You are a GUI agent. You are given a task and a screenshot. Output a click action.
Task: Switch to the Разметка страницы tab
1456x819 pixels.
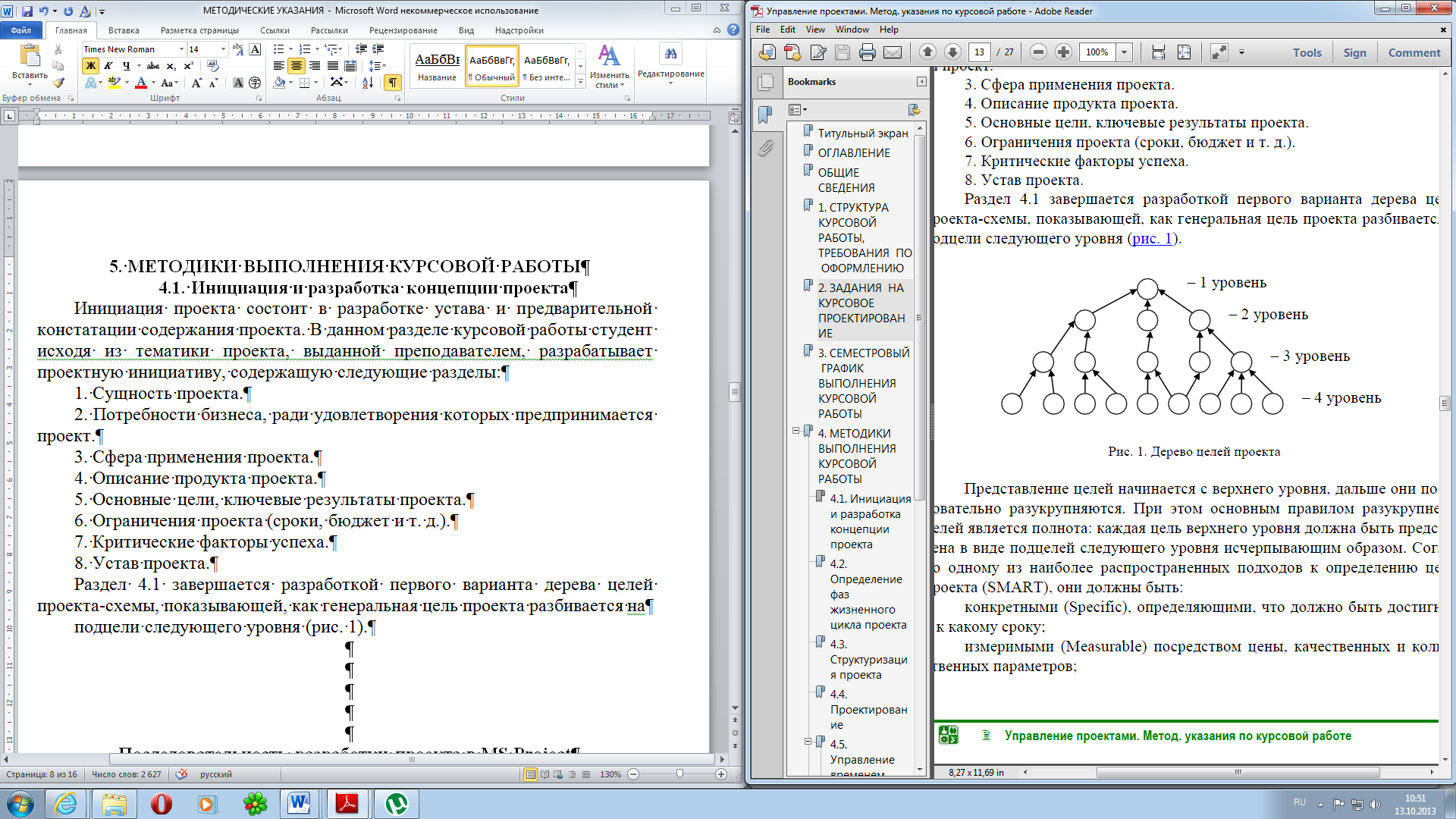(x=199, y=30)
